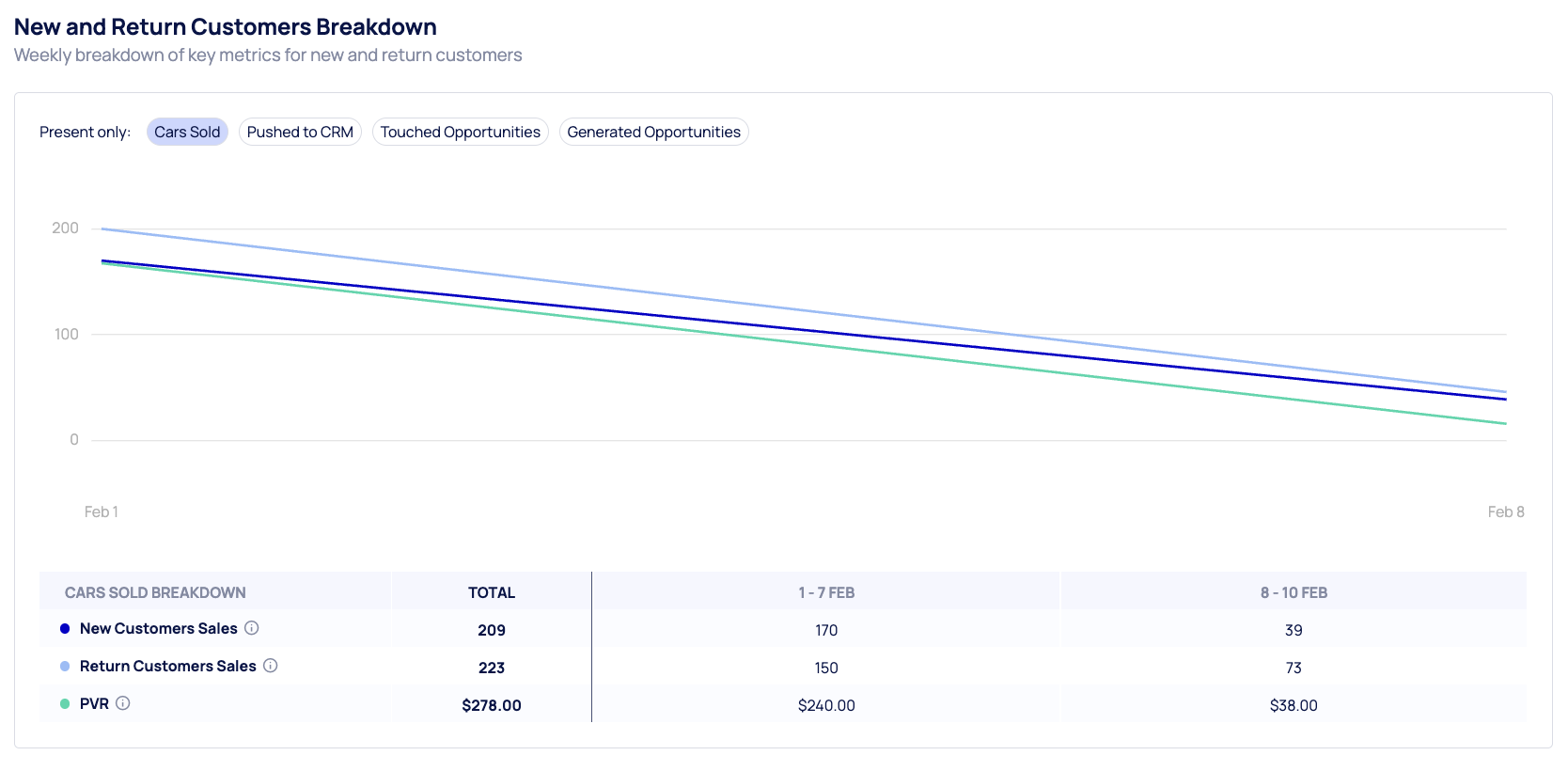This screenshot has width=1568, height=771.
Task: Click the Feb 1 axis label
Action: 102,512
